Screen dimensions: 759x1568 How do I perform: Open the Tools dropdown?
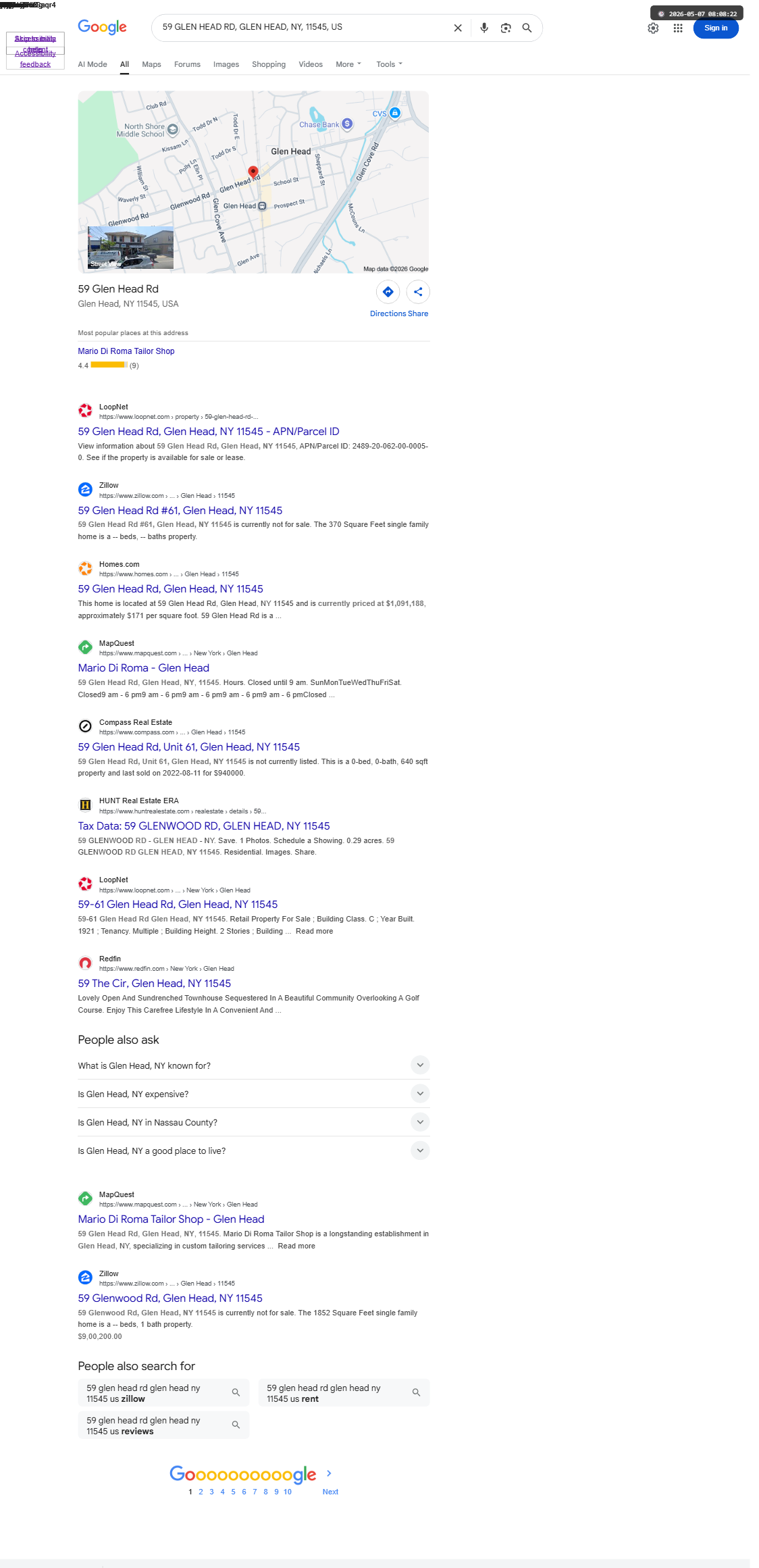pos(389,64)
